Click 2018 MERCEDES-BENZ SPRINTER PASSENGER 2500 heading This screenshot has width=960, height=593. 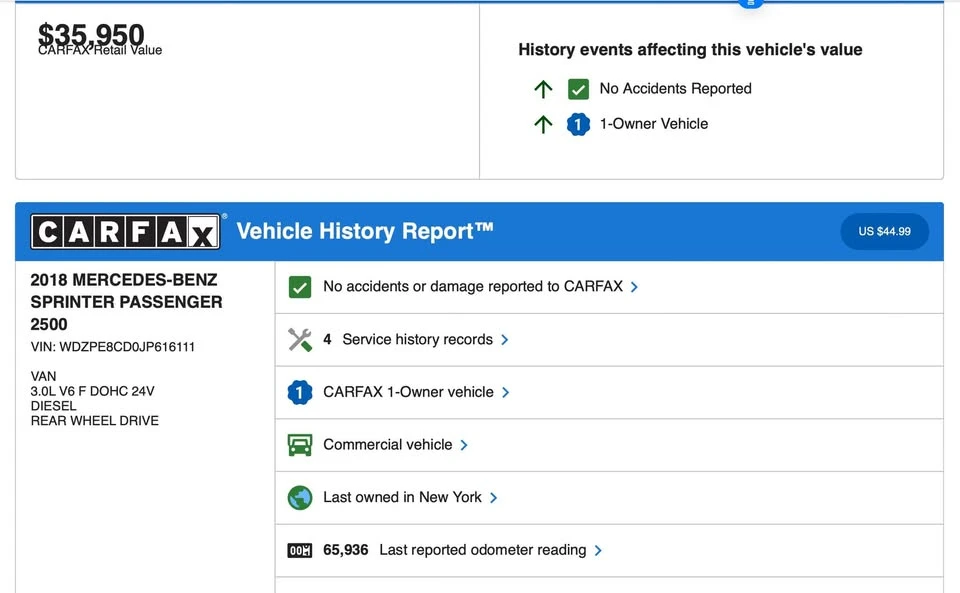(x=127, y=302)
